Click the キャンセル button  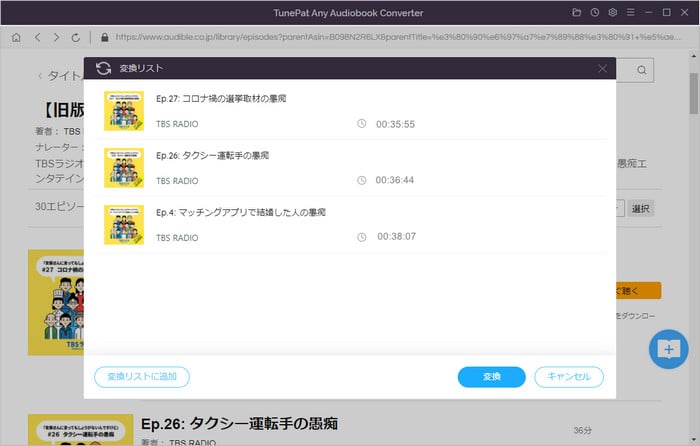coord(569,377)
